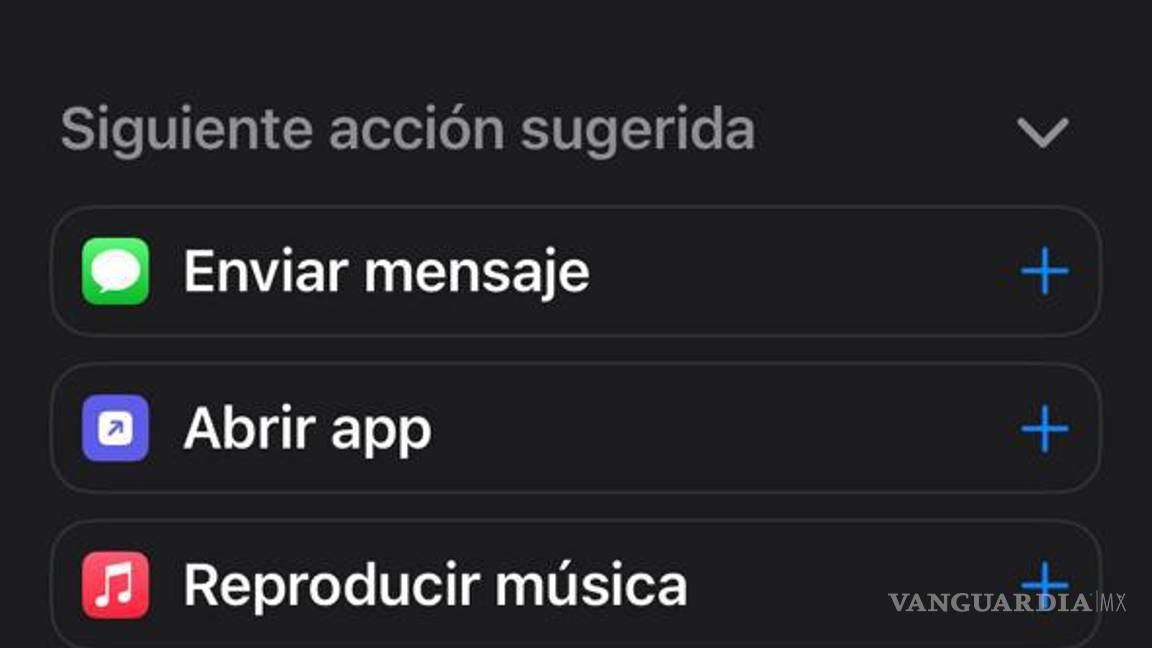Add the Enviar mensaje action with its plus
Screen dimensions: 1152x648
click(1046, 270)
